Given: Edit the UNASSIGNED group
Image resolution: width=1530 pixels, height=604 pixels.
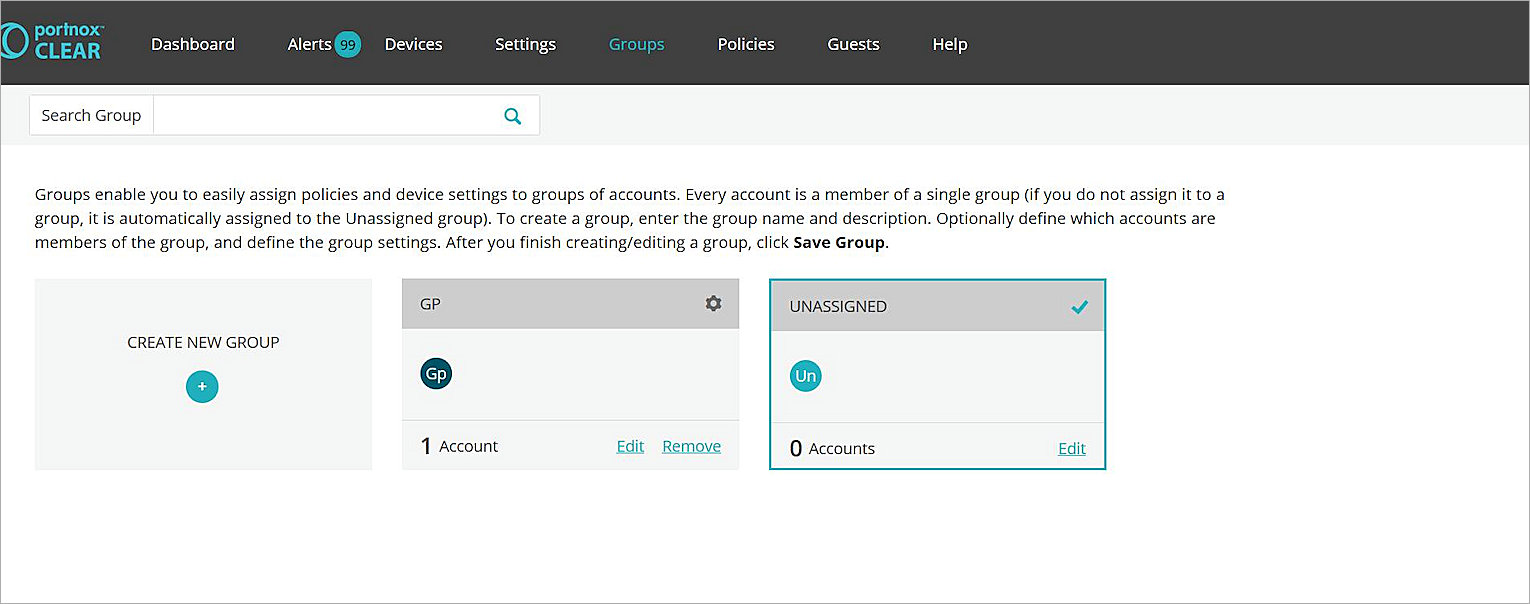Looking at the screenshot, I should click(1071, 448).
